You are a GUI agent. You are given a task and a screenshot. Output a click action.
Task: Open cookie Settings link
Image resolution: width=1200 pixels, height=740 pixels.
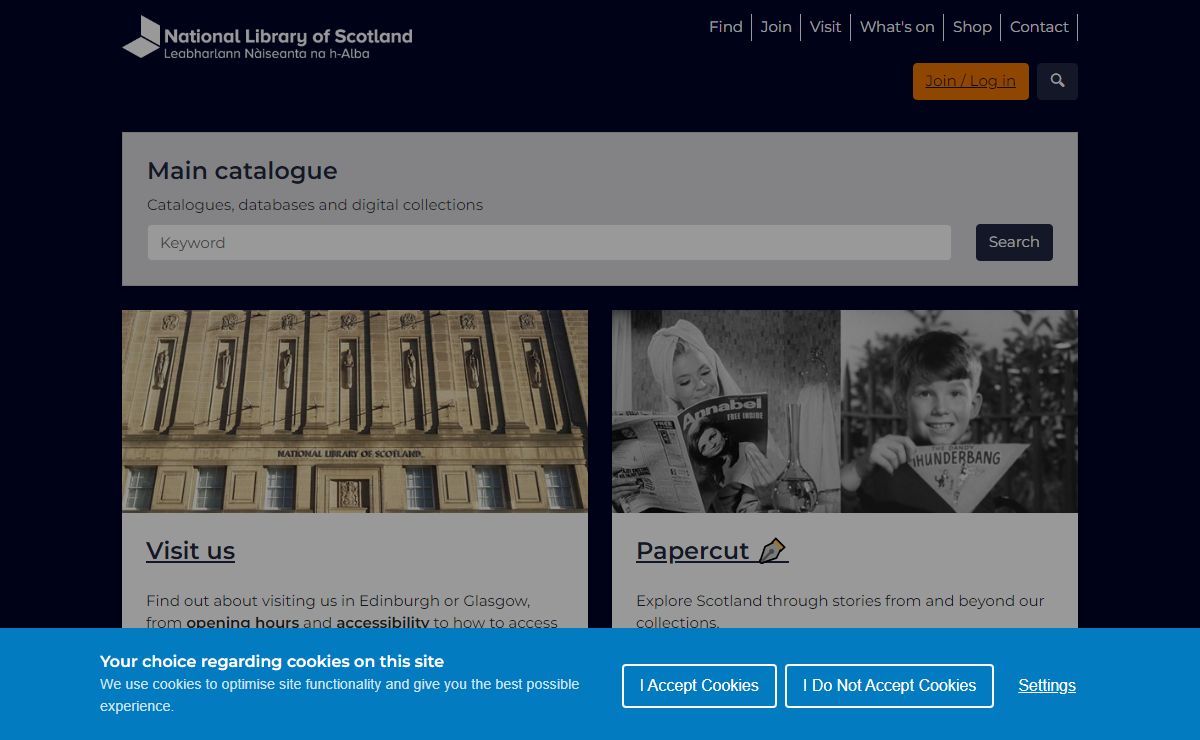coord(1047,686)
